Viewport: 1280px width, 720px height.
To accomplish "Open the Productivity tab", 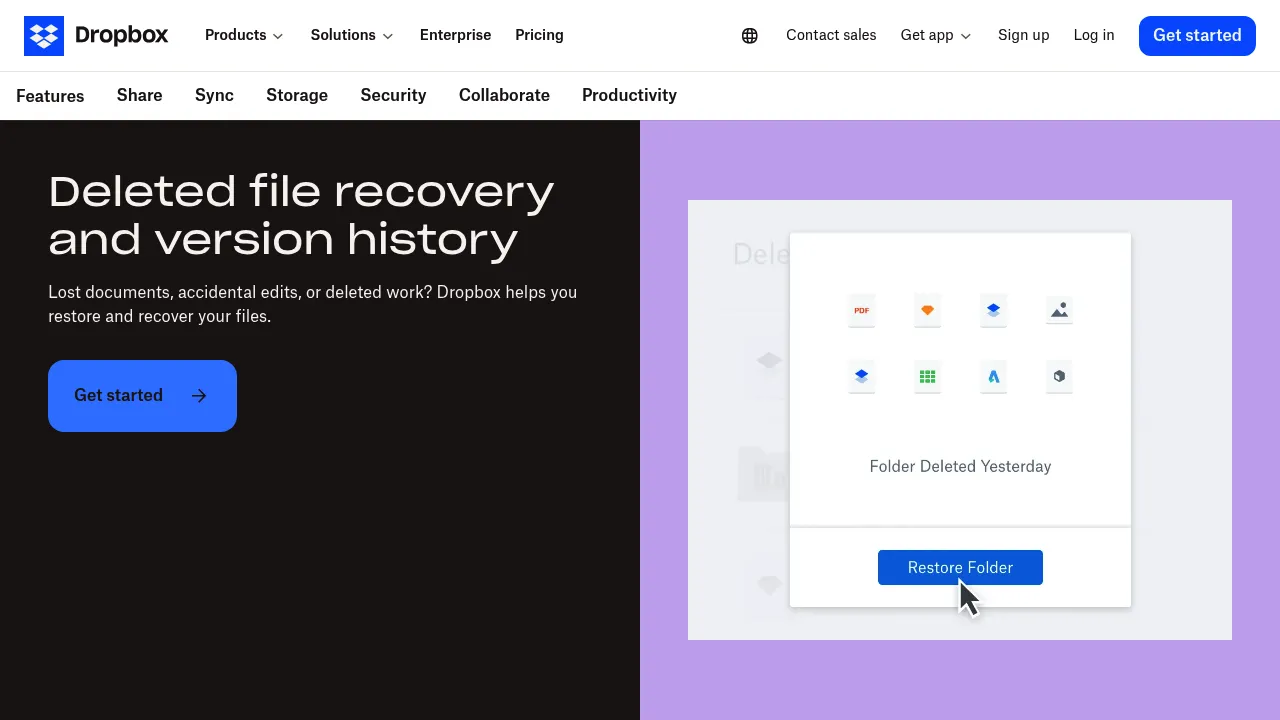I will click(629, 95).
